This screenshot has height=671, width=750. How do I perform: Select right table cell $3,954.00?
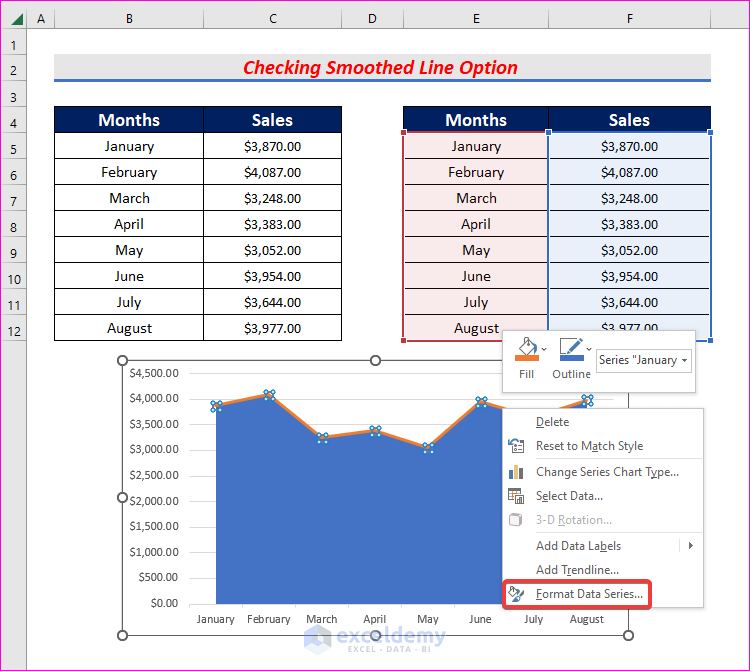629,276
